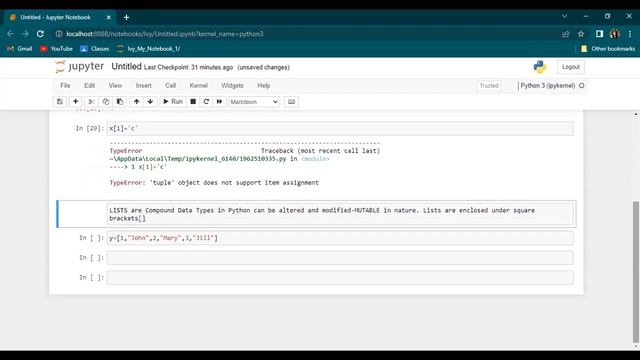
Task: Move selected cell down arrow icon
Action: pyautogui.click(x=150, y=102)
